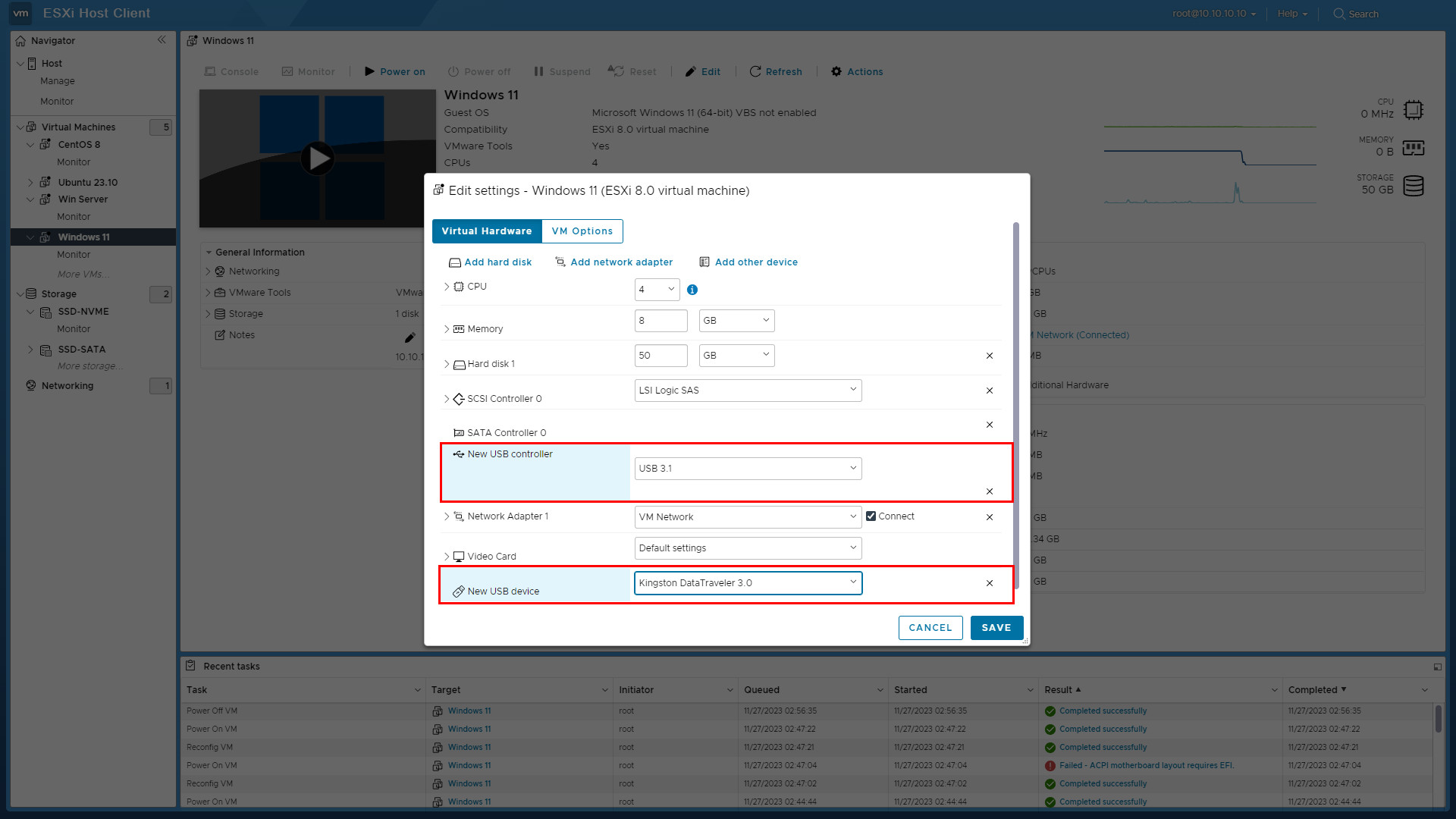This screenshot has width=1456, height=819.
Task: Click Add hard disk icon link
Action: pos(454,262)
